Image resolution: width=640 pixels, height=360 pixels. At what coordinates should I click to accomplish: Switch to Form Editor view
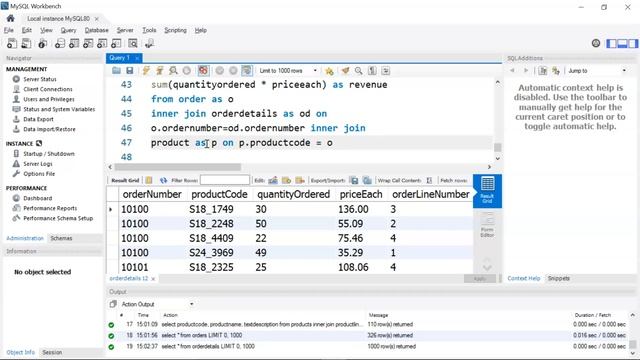pos(487,225)
